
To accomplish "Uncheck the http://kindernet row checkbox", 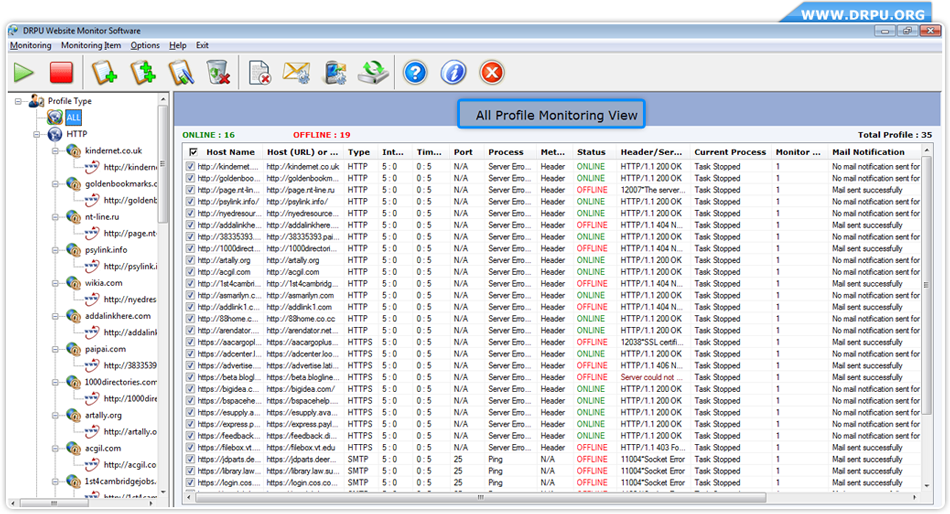I will (191, 166).
